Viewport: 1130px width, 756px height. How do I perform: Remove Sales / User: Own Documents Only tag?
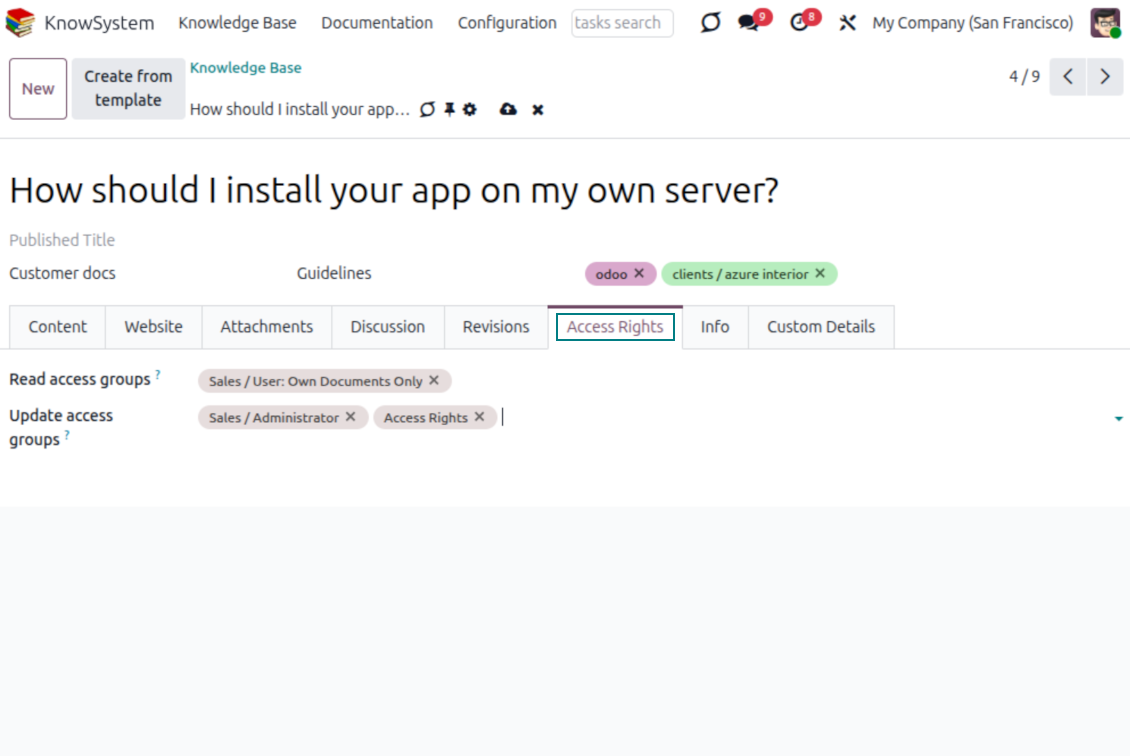point(434,381)
